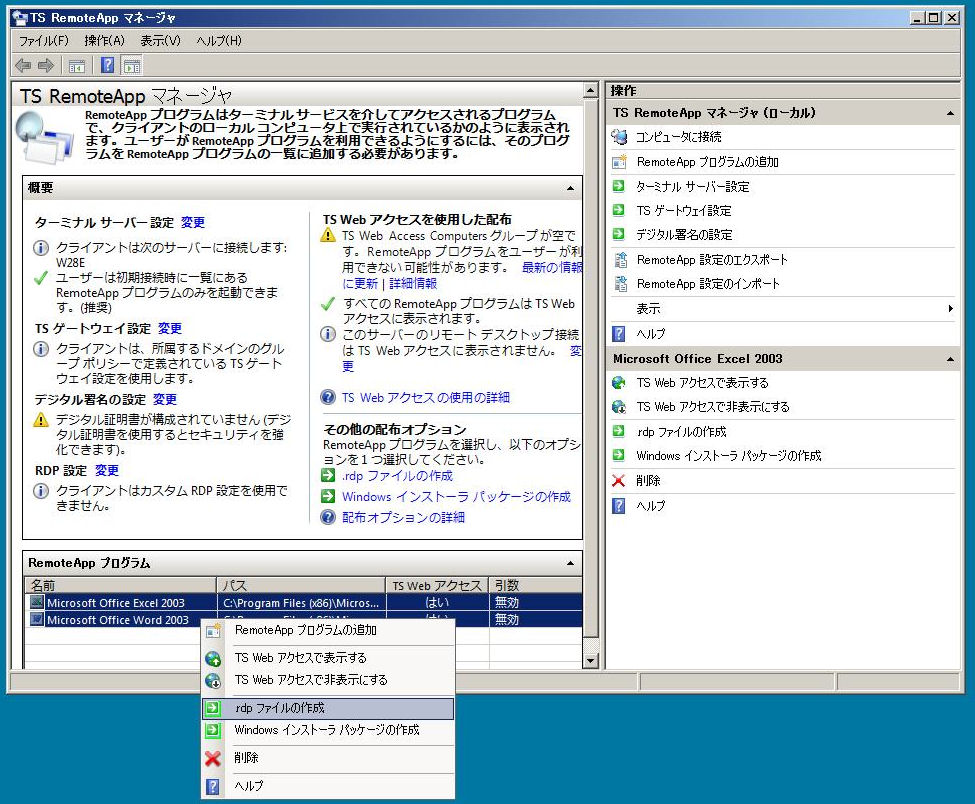Collapse Microsoft Office Excel 2003 actions group
The width and height of the screenshot is (975, 804).
pos(950,359)
